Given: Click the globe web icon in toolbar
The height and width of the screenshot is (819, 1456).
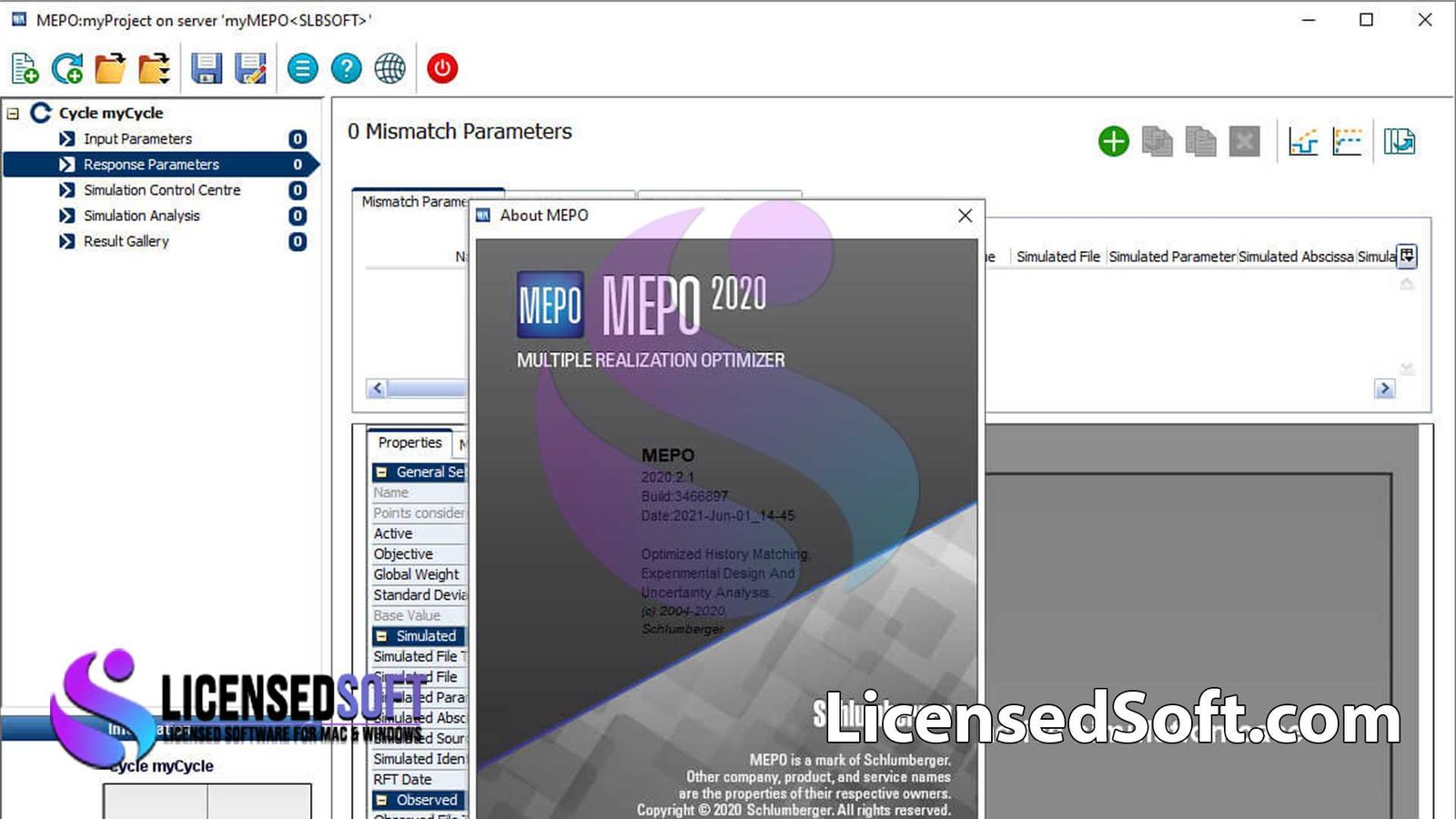Looking at the screenshot, I should (390, 68).
